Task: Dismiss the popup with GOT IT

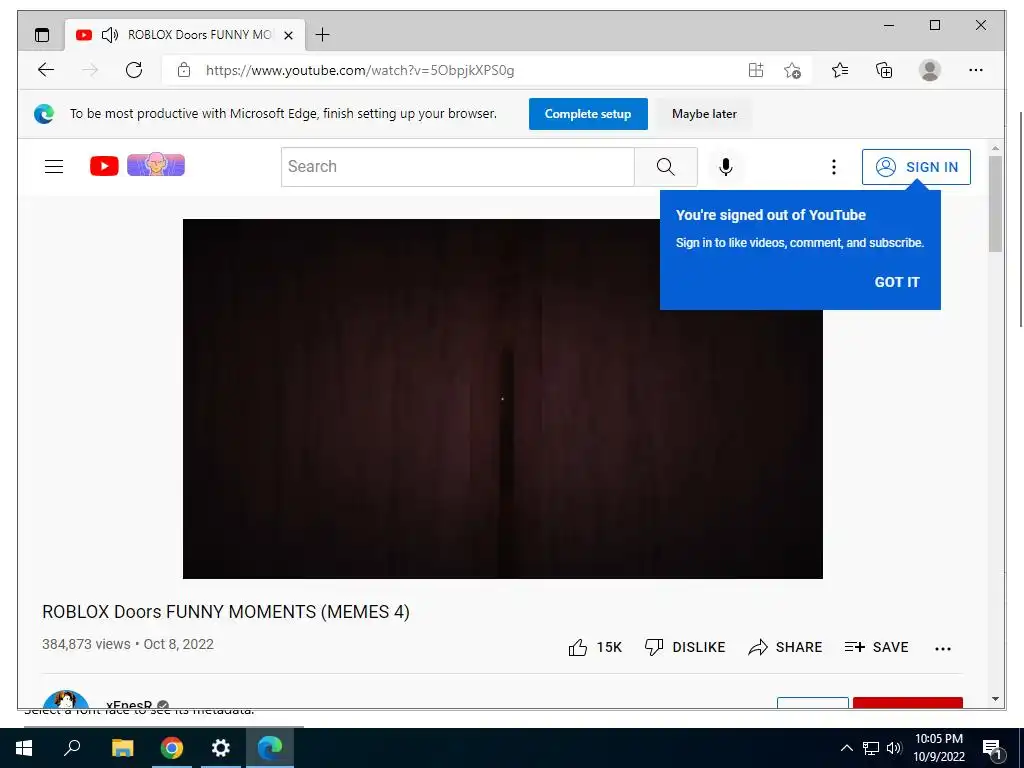Action: tap(897, 282)
